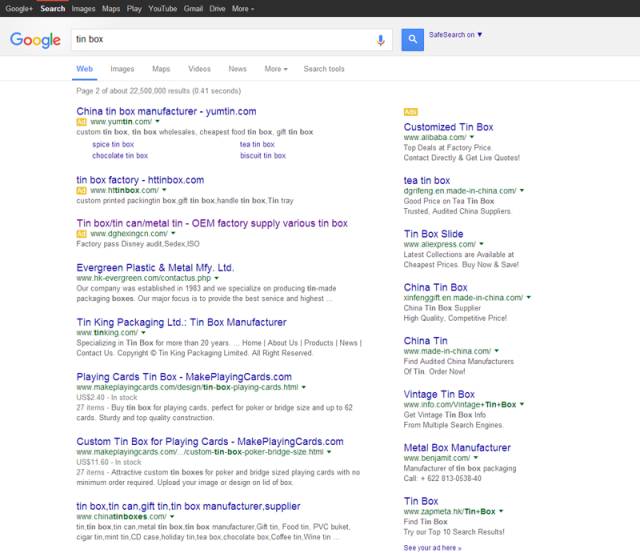Expand arrow next to dgrifeng.en.made-in-china.com URL
Screen dimensions: 640x553
pos(522,191)
